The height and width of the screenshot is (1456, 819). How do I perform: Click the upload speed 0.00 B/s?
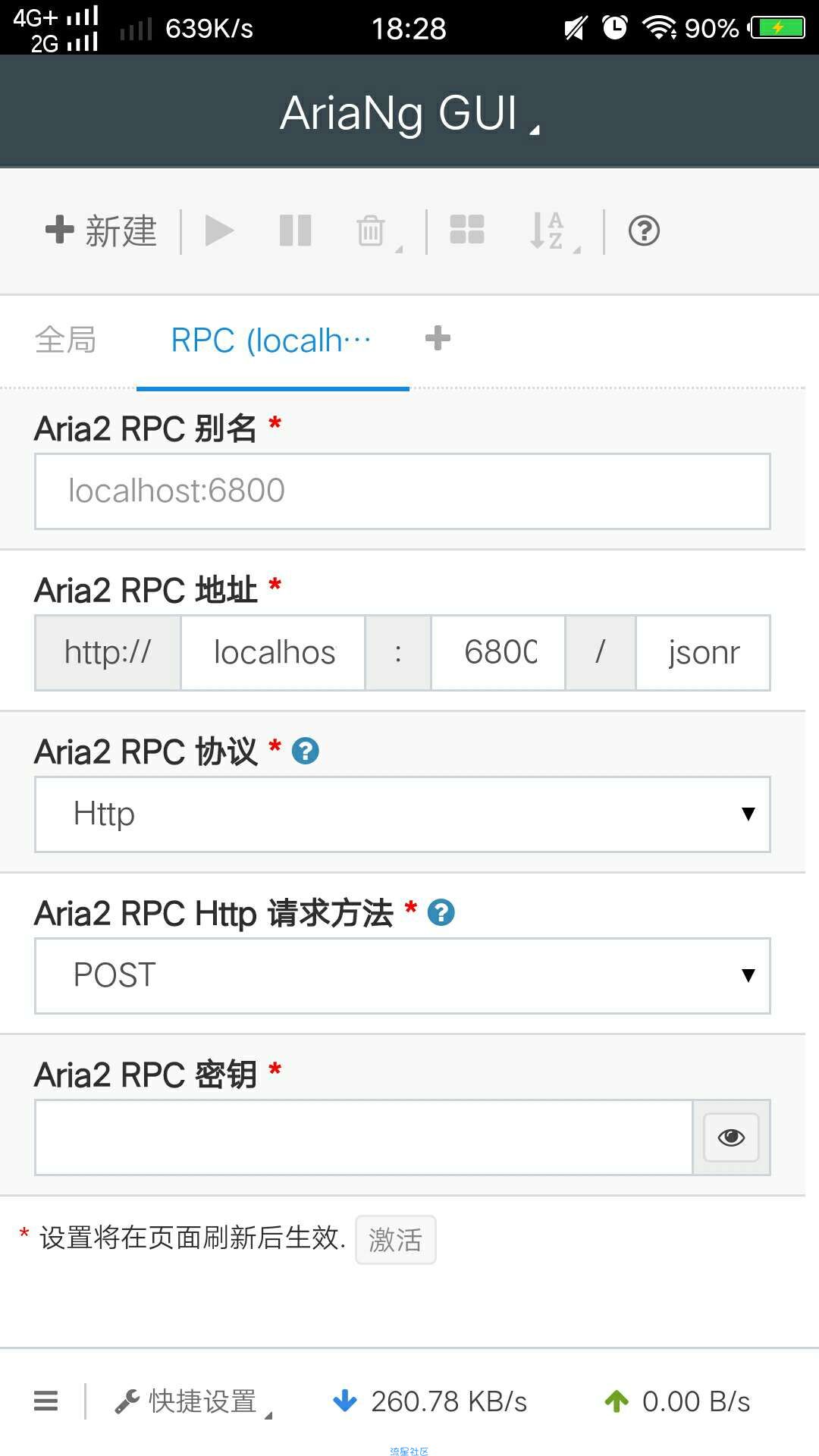pyautogui.click(x=677, y=1401)
